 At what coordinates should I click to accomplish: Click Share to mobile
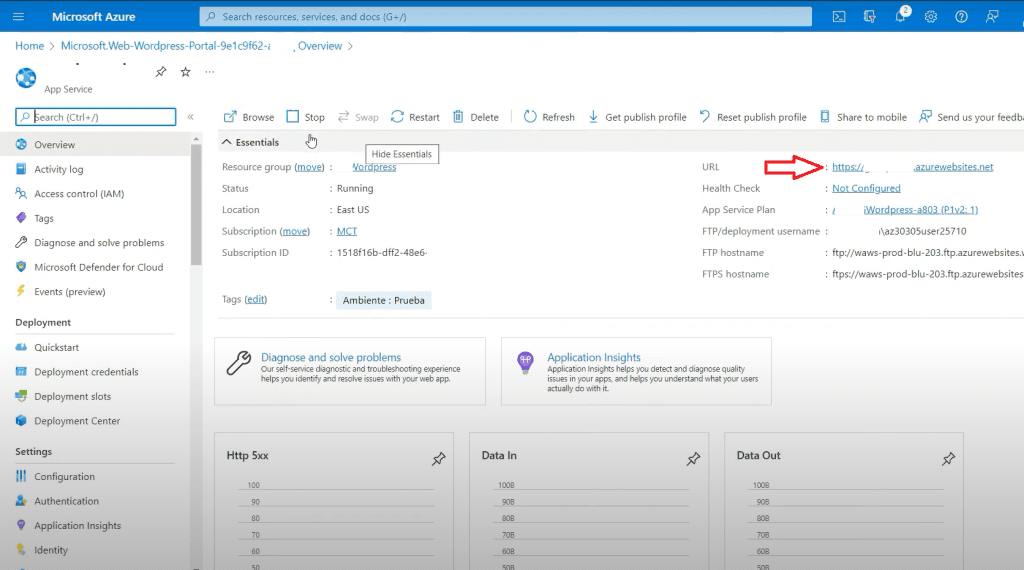[x=863, y=117]
